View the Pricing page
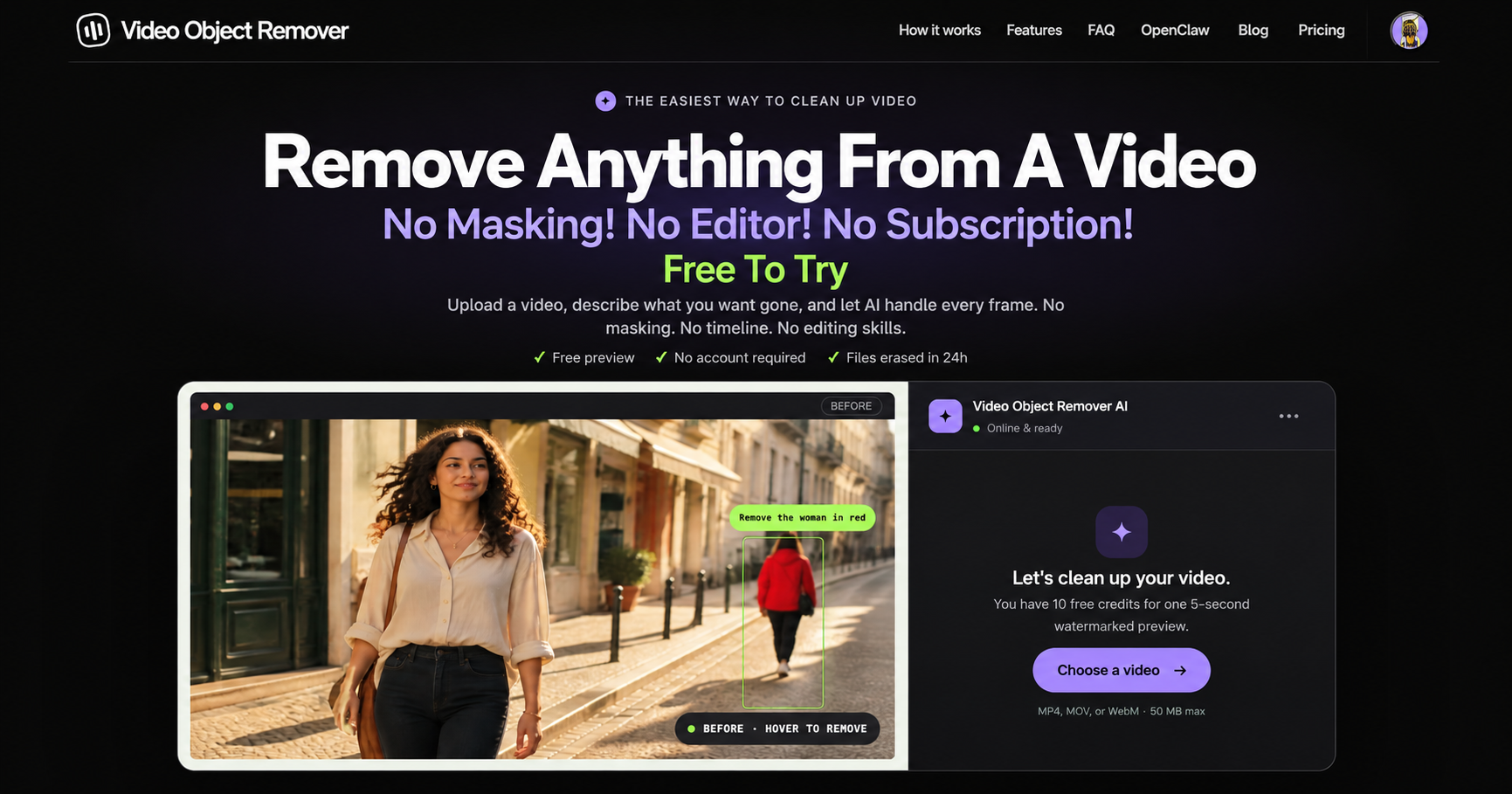 pyautogui.click(x=1321, y=31)
